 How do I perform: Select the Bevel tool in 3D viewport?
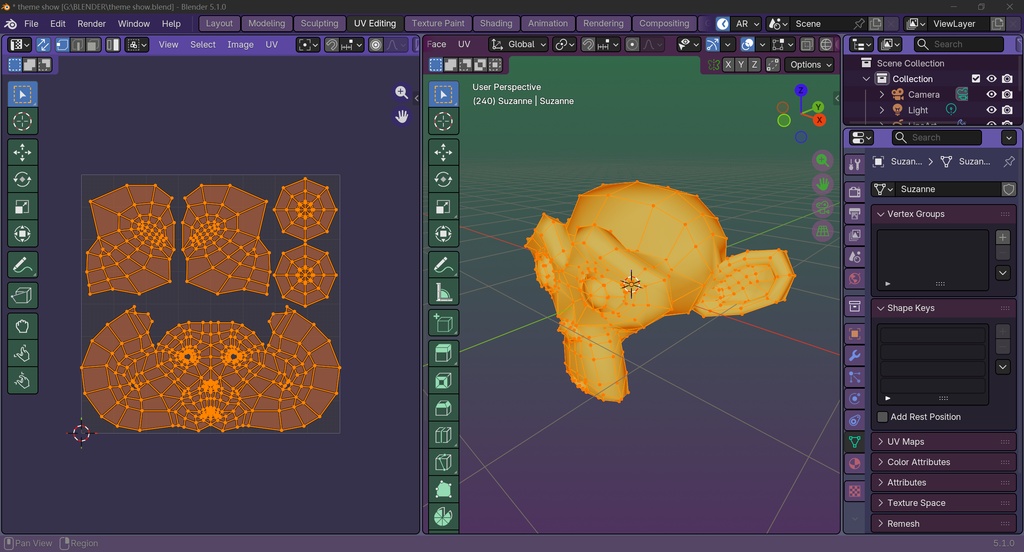(443, 408)
